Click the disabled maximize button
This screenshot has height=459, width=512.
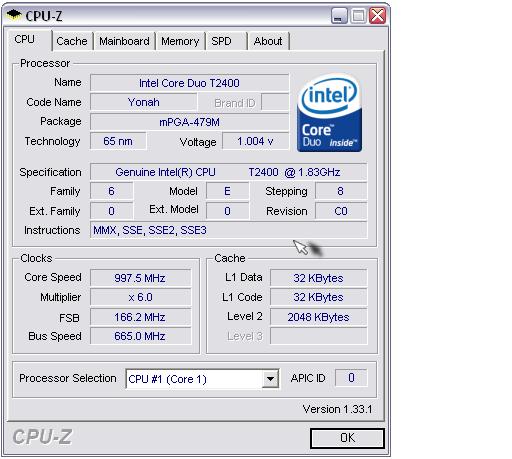[358, 16]
